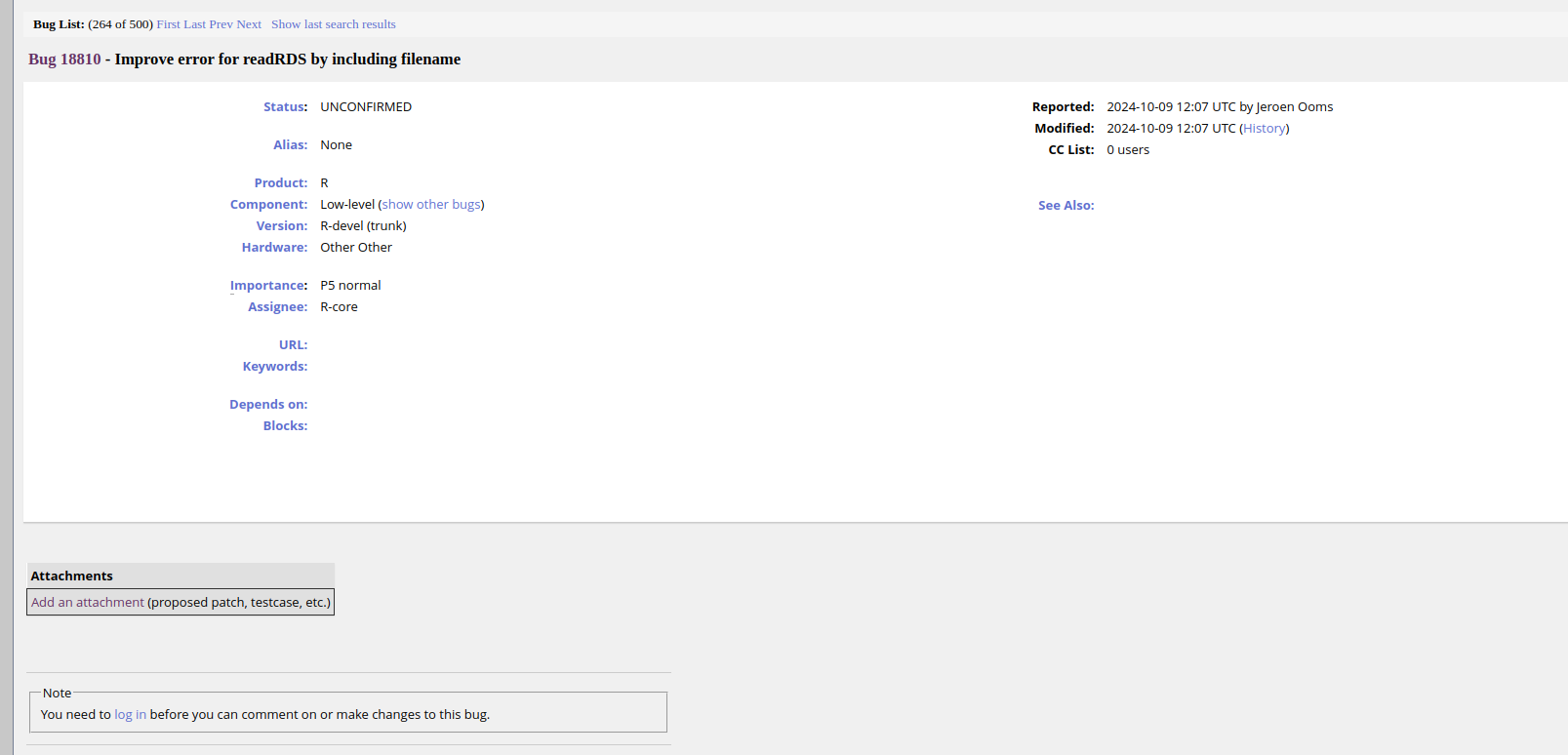Open the Keywords label link
Image resolution: width=1568 pixels, height=755 pixels.
pos(274,367)
